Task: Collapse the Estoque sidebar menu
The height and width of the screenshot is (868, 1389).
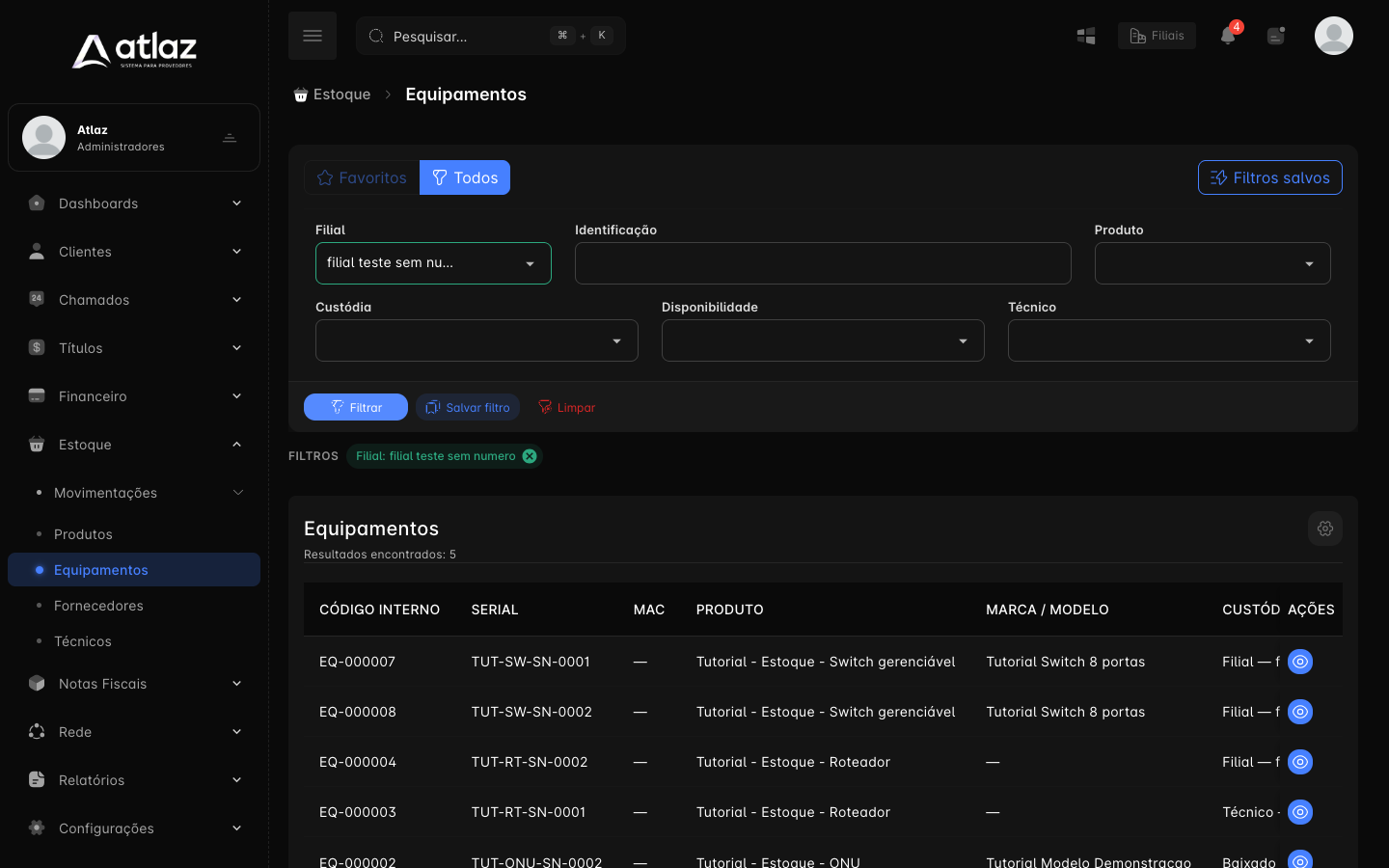Action: click(134, 445)
